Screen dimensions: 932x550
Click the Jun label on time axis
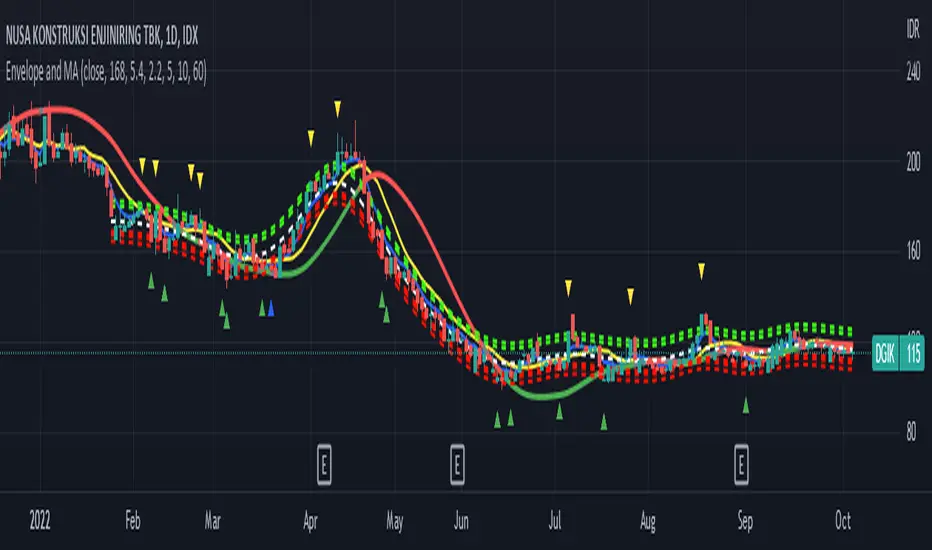[461, 521]
